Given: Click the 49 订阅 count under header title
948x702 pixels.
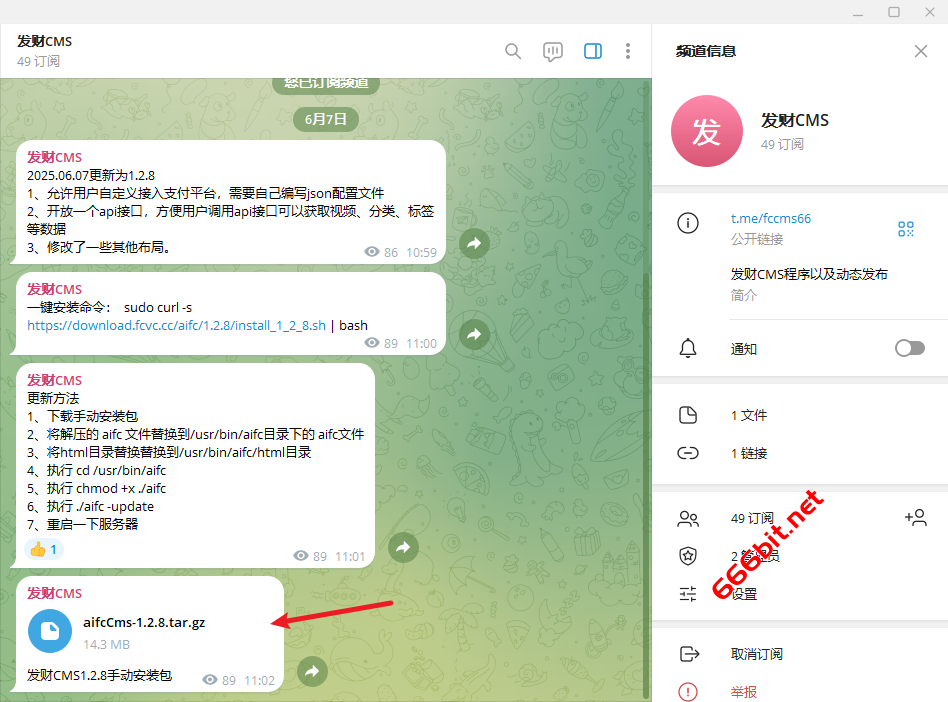Looking at the screenshot, I should (39, 61).
